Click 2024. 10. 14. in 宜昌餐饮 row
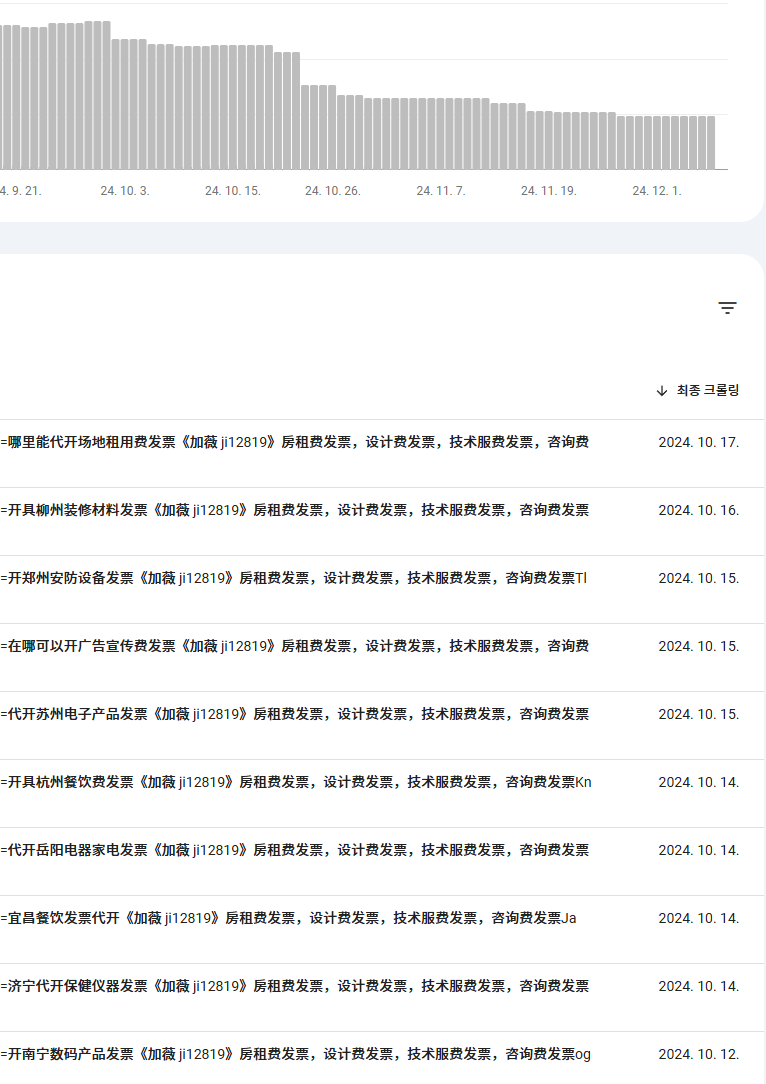 (x=699, y=918)
